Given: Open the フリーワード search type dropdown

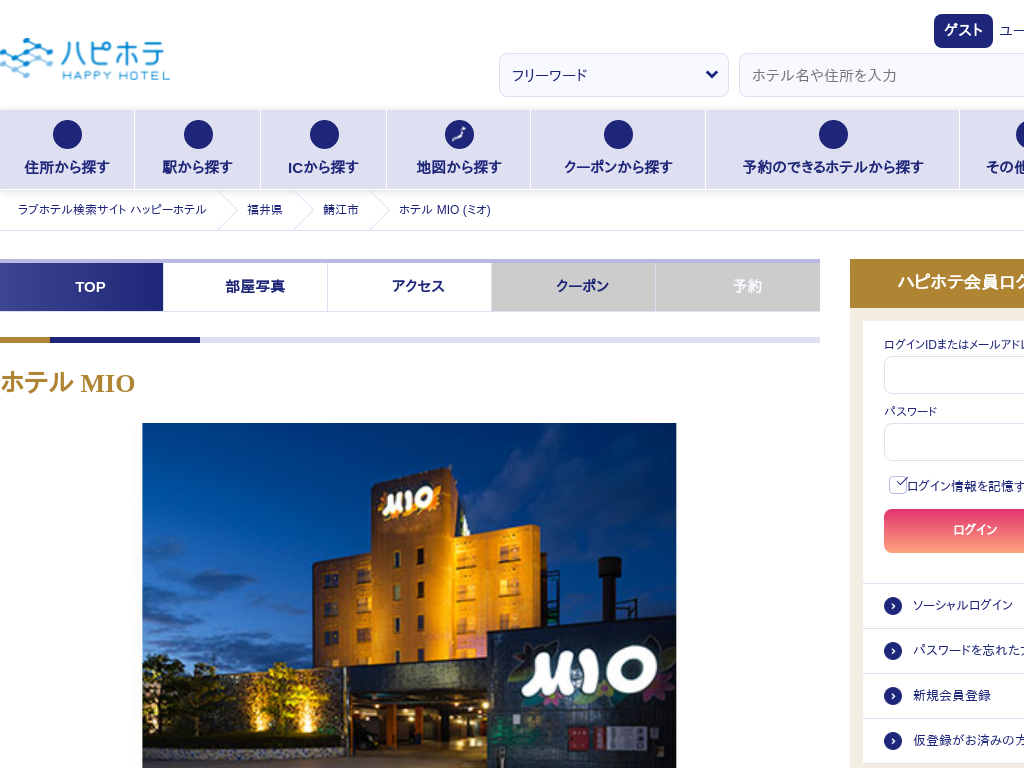Looking at the screenshot, I should click(614, 75).
